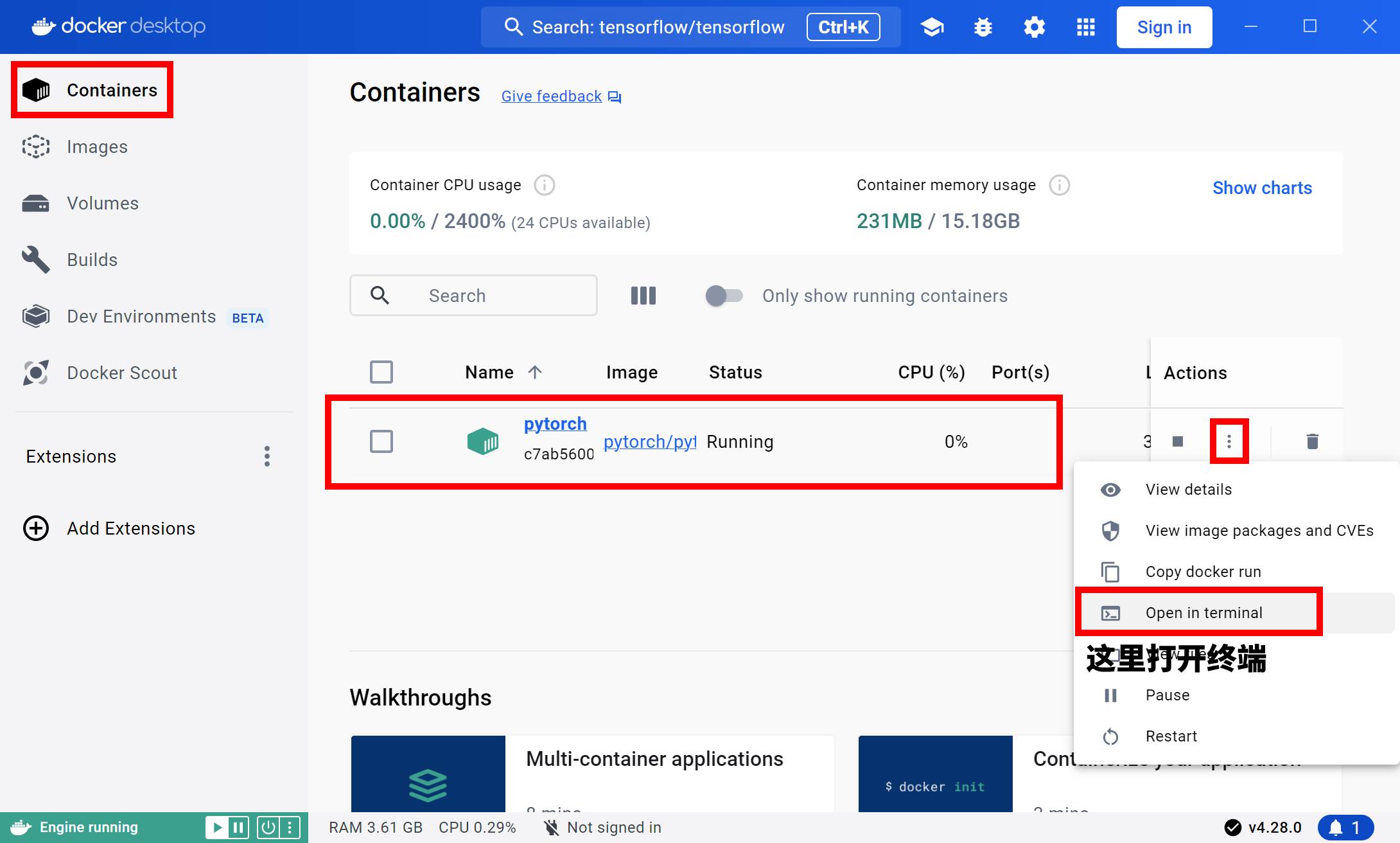The height and width of the screenshot is (843, 1400).
Task: Click the pytorch container cube icon
Action: click(x=483, y=441)
